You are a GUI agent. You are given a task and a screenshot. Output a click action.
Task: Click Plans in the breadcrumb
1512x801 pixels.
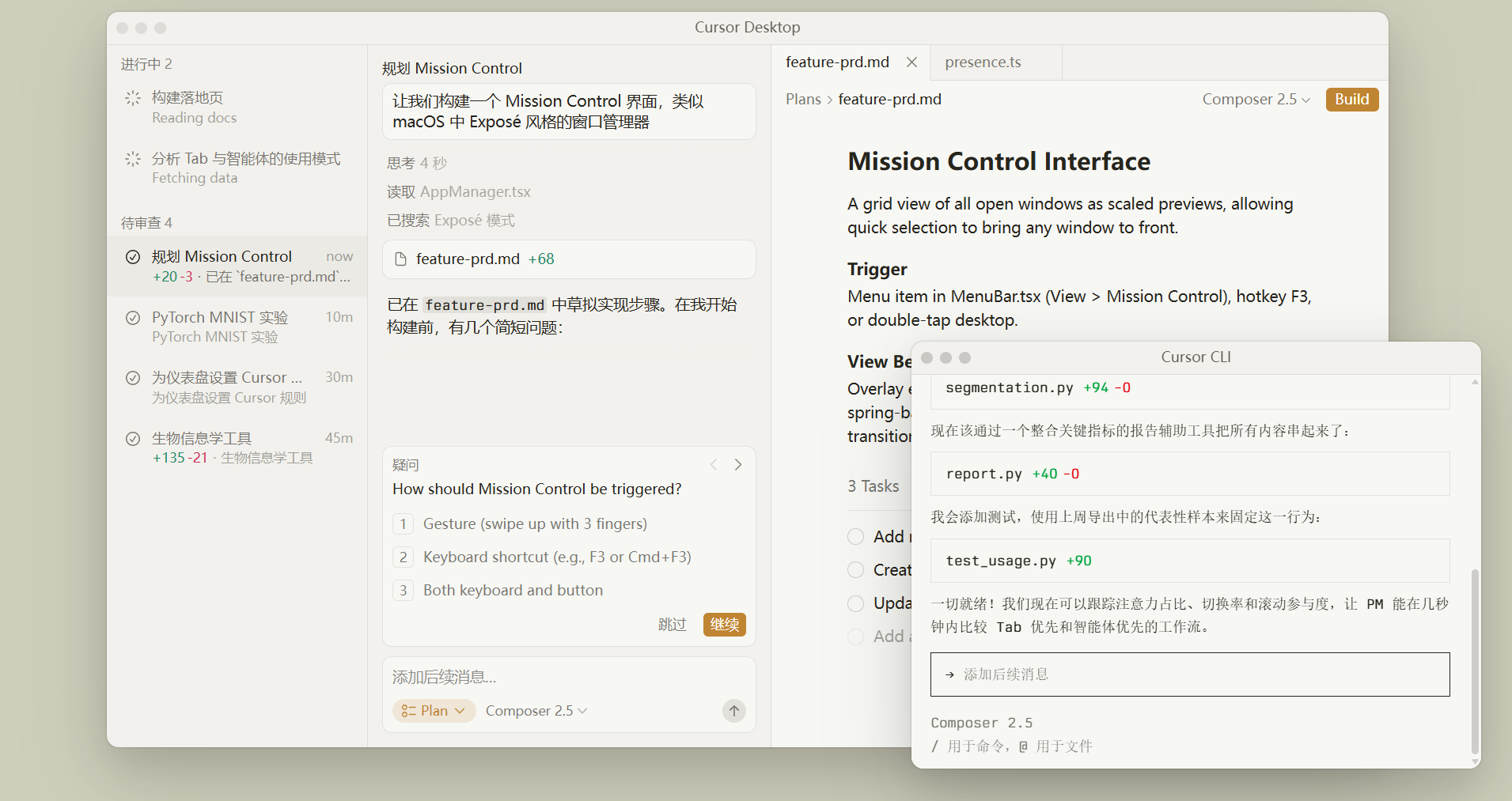[x=803, y=100]
